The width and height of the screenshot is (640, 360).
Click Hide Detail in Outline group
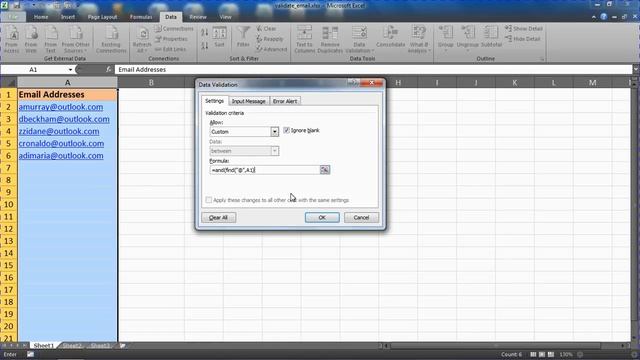click(522, 39)
